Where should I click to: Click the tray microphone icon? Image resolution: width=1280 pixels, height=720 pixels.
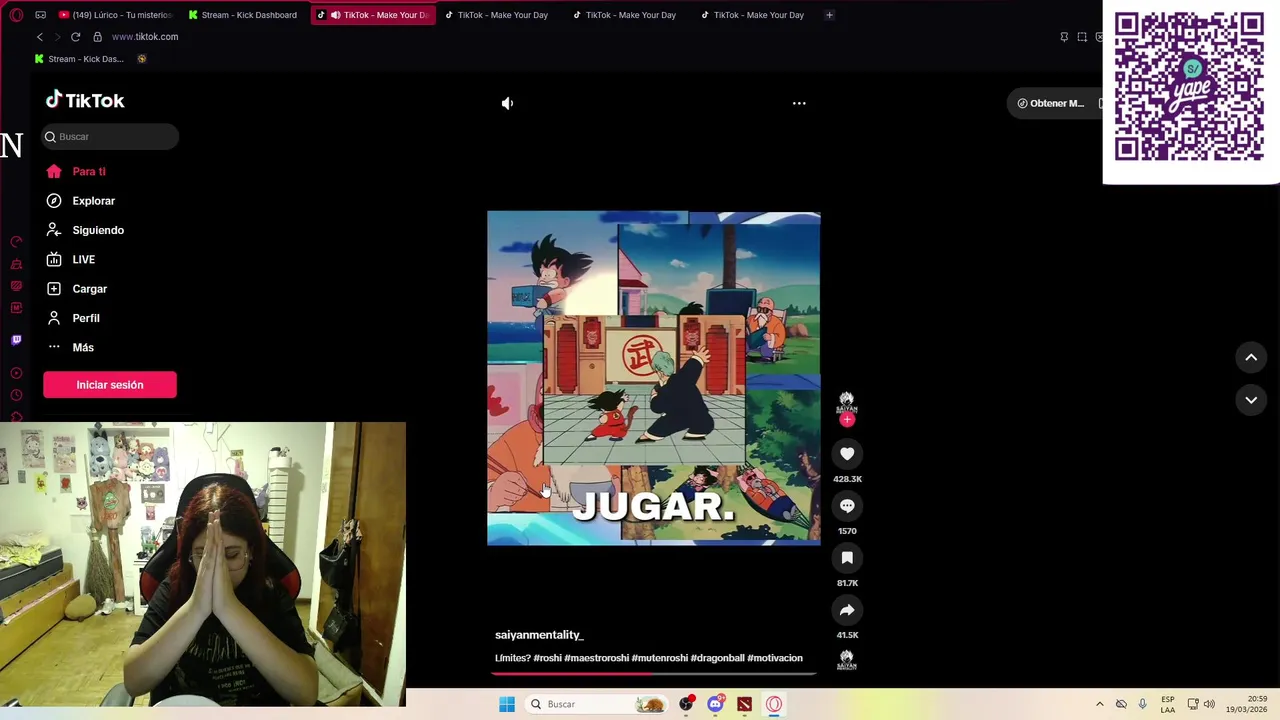pyautogui.click(x=1142, y=704)
